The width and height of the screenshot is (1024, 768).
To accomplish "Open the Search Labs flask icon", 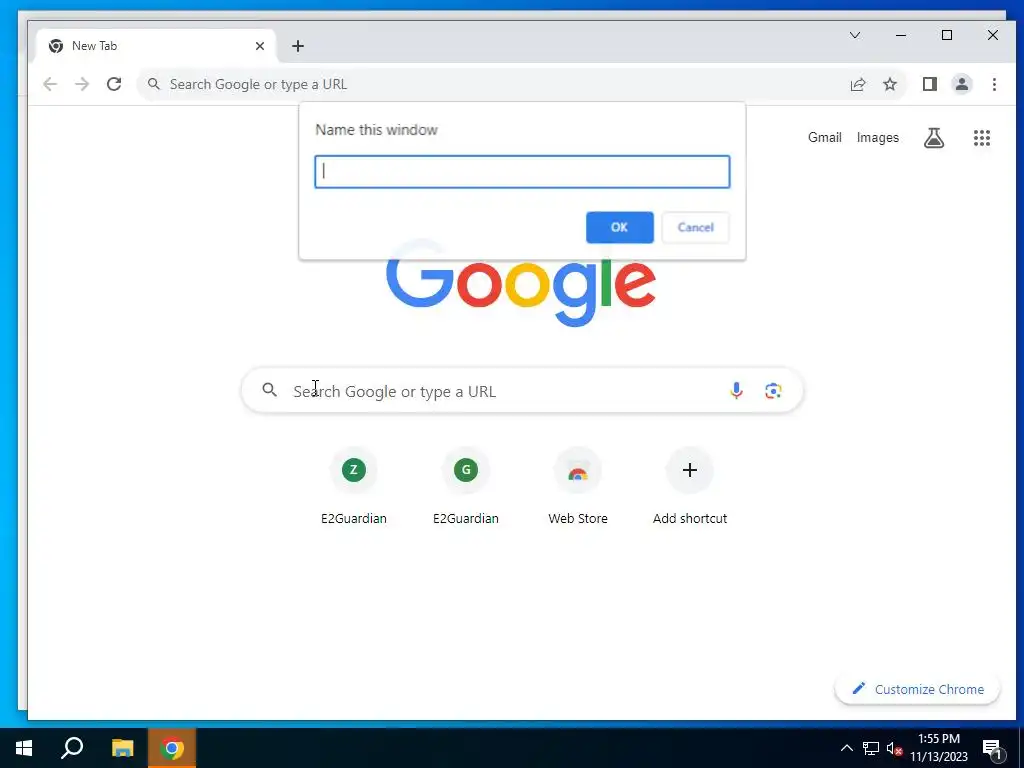I will coord(933,138).
